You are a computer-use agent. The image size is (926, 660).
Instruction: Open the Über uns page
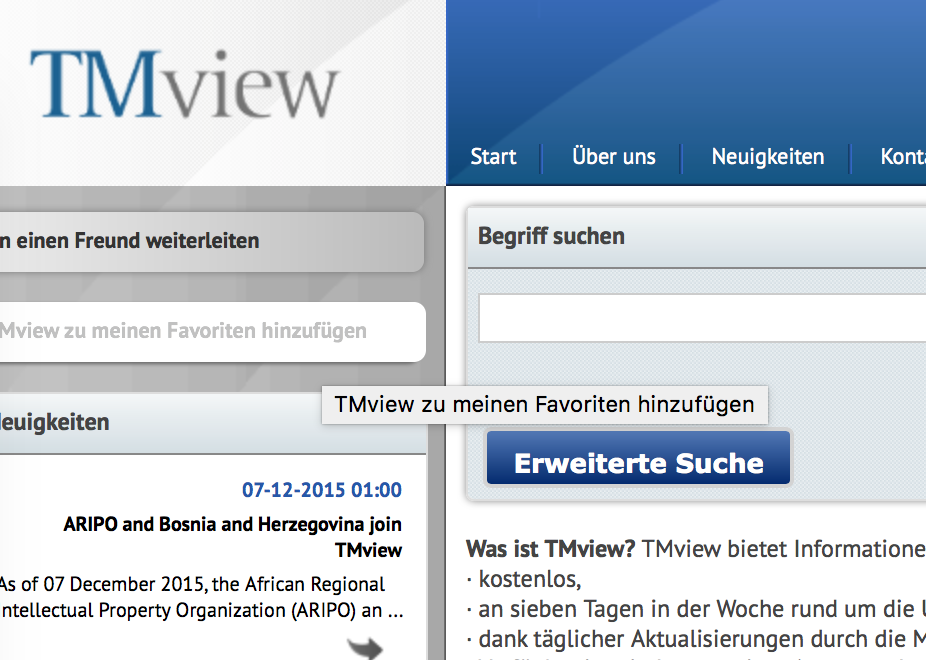(x=614, y=157)
